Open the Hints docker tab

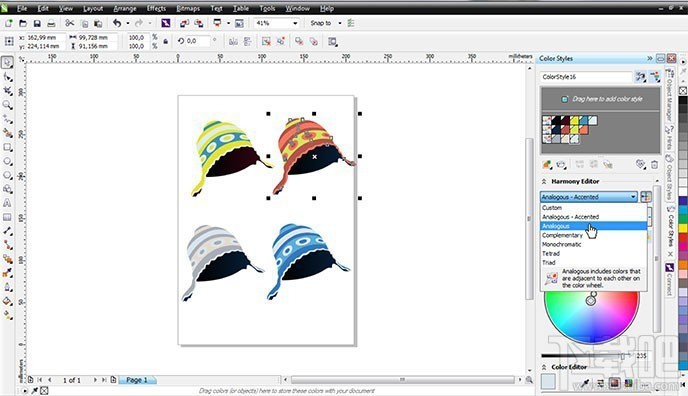coord(670,138)
